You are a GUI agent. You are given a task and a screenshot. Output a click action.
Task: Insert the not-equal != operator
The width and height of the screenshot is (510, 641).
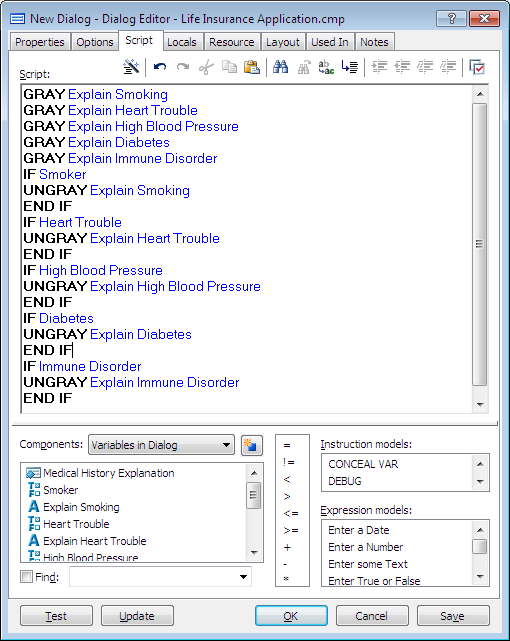289,462
